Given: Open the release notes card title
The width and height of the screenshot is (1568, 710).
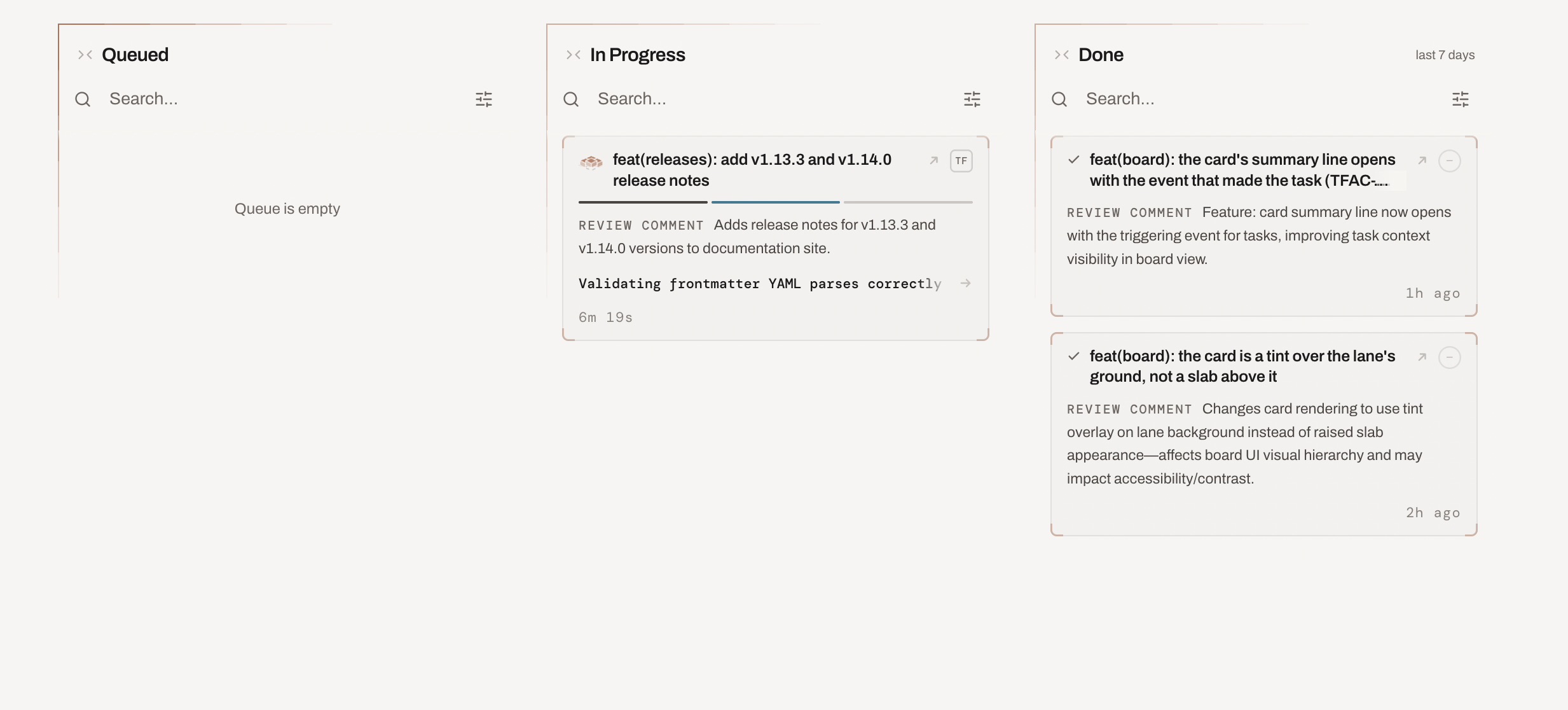Looking at the screenshot, I should 752,170.
